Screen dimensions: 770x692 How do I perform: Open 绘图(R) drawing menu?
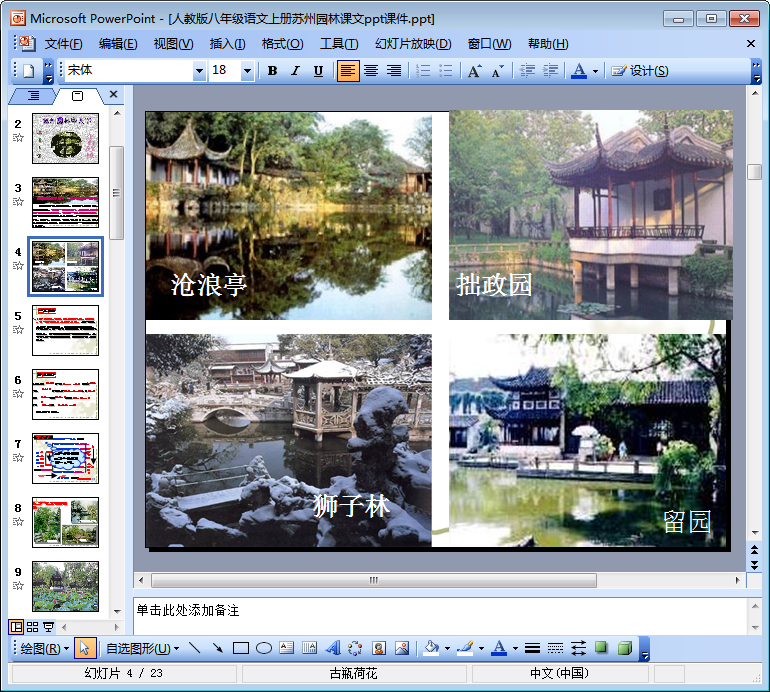(x=44, y=649)
